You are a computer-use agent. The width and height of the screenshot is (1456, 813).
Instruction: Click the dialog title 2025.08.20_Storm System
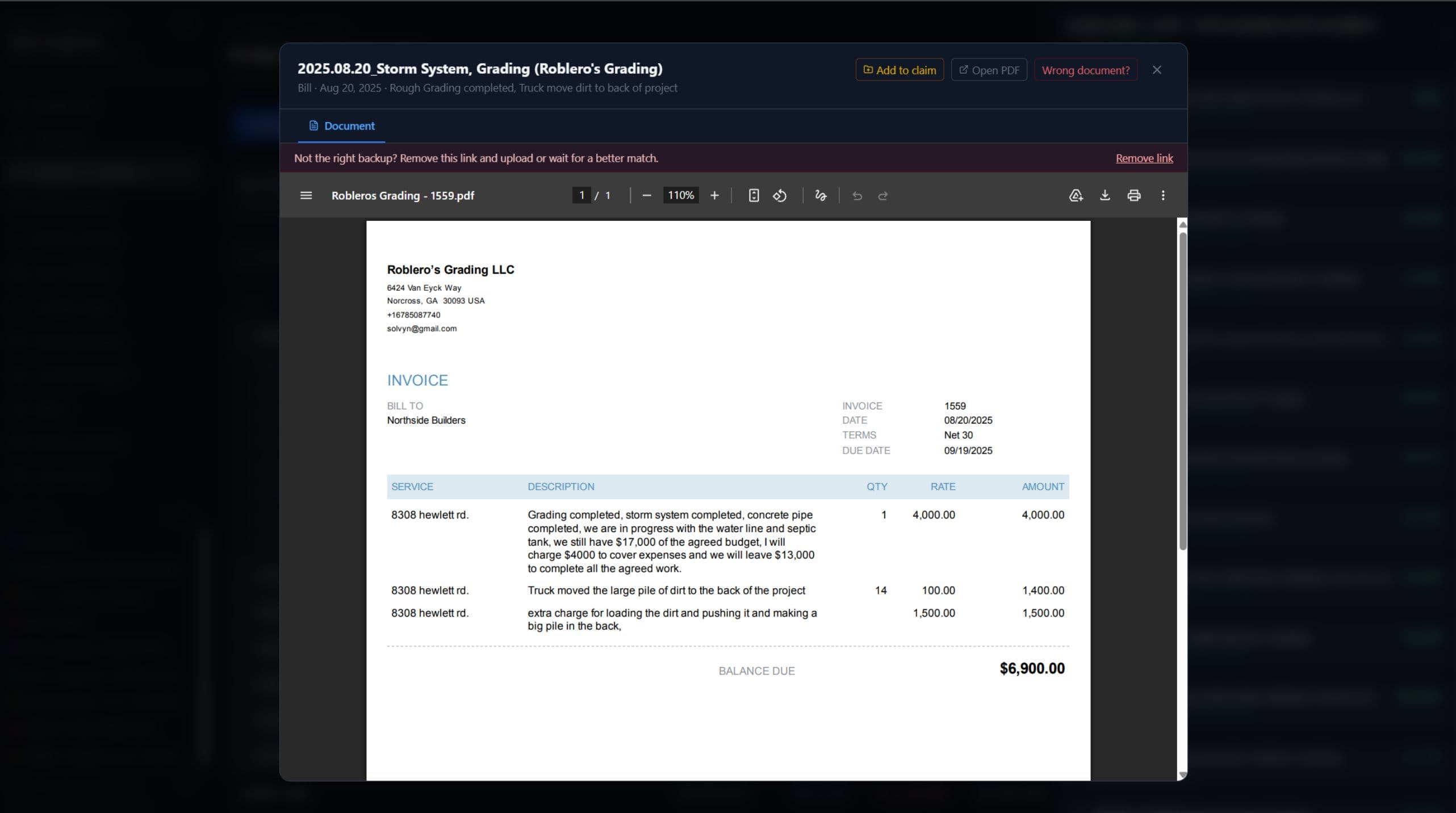(x=480, y=69)
